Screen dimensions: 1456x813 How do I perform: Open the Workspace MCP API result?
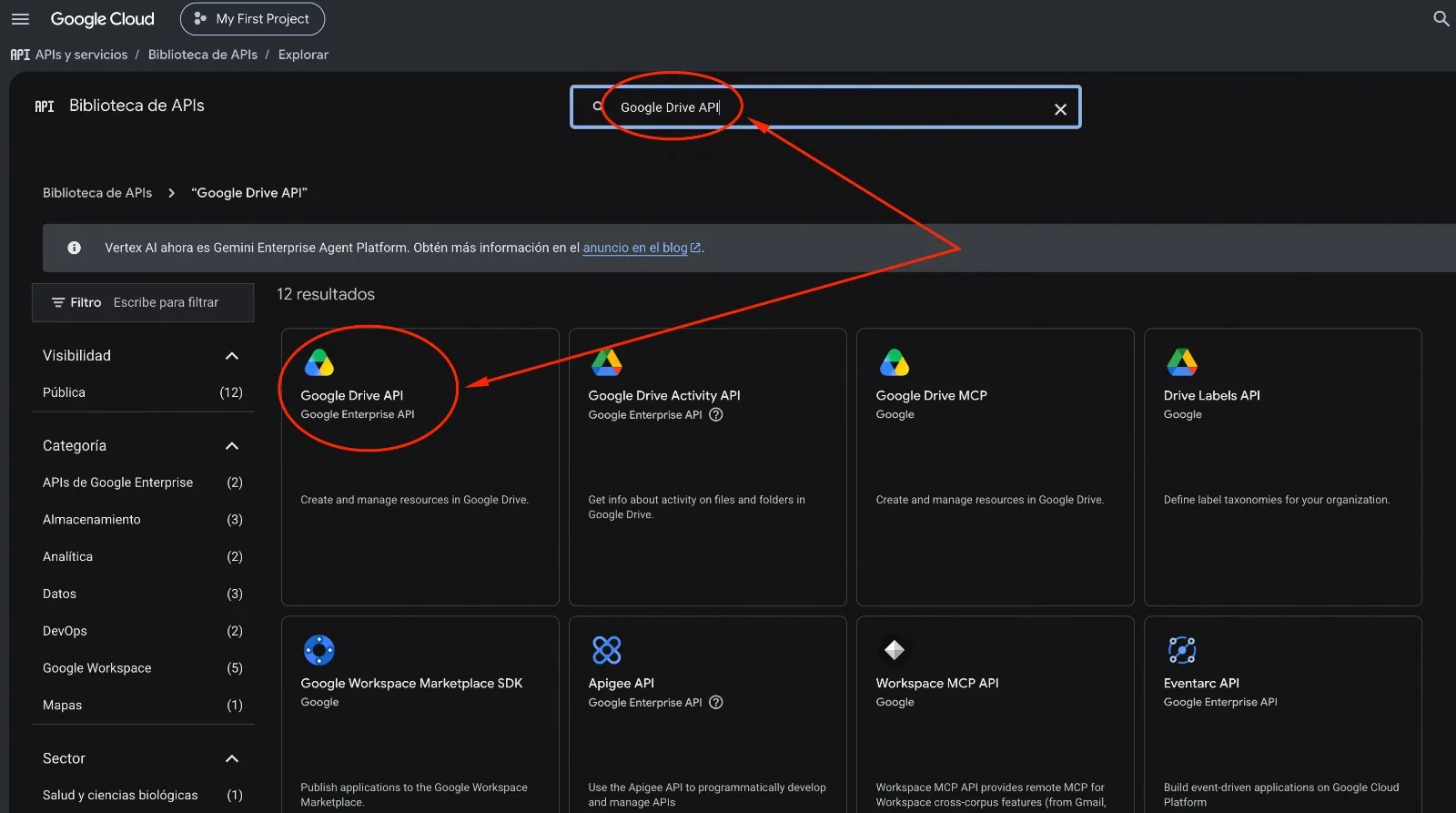[937, 683]
